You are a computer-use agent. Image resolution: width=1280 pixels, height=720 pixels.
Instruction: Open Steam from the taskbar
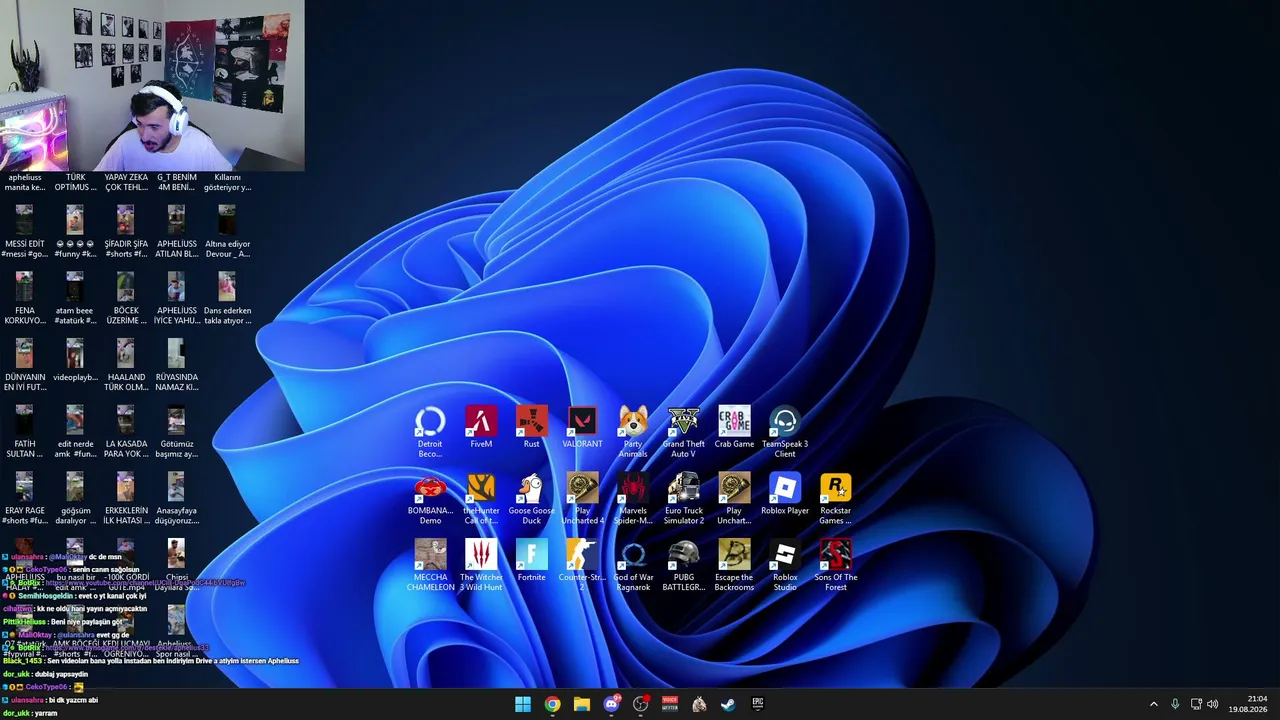728,704
